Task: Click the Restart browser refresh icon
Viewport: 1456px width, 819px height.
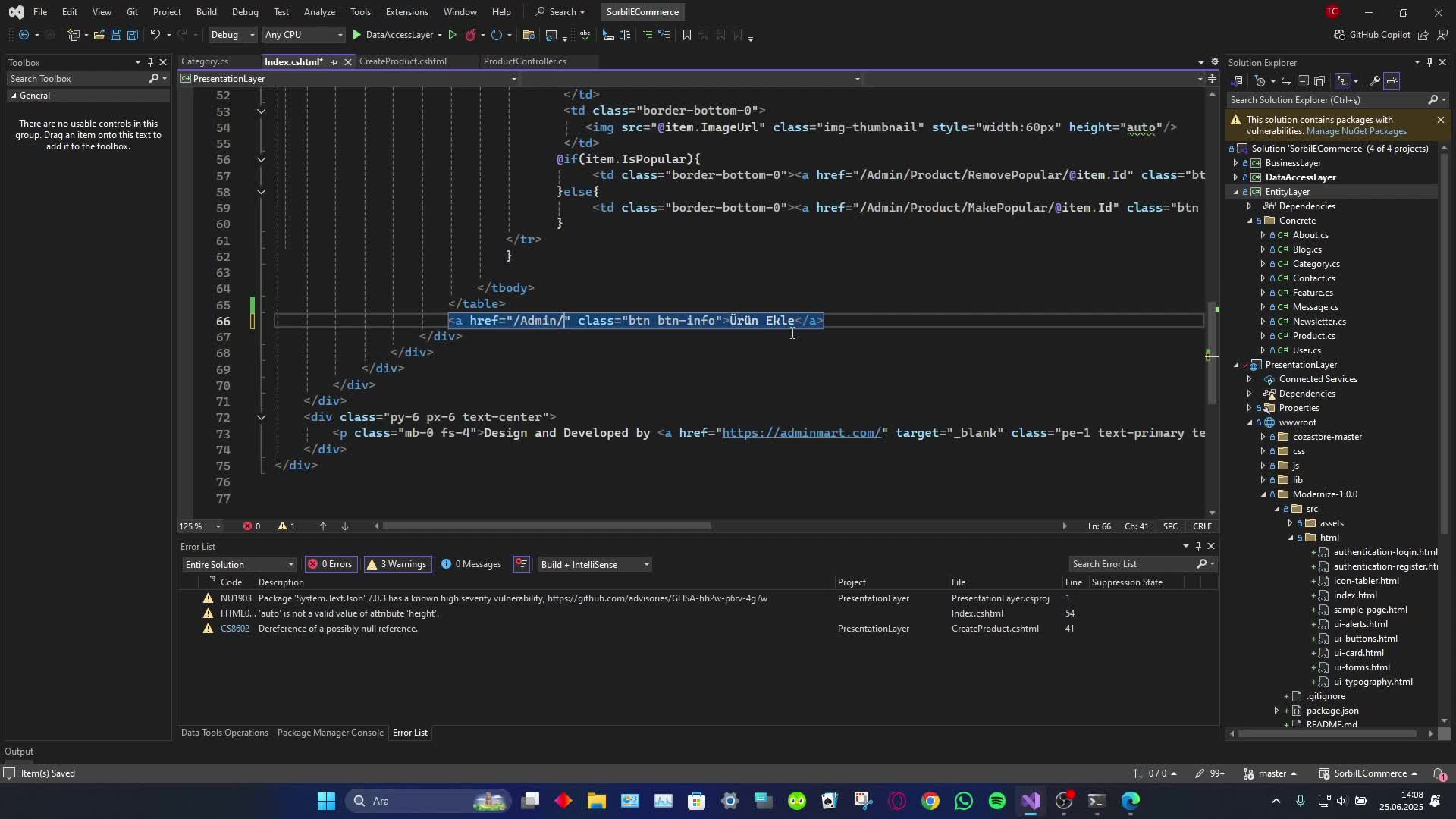Action: coord(496,35)
